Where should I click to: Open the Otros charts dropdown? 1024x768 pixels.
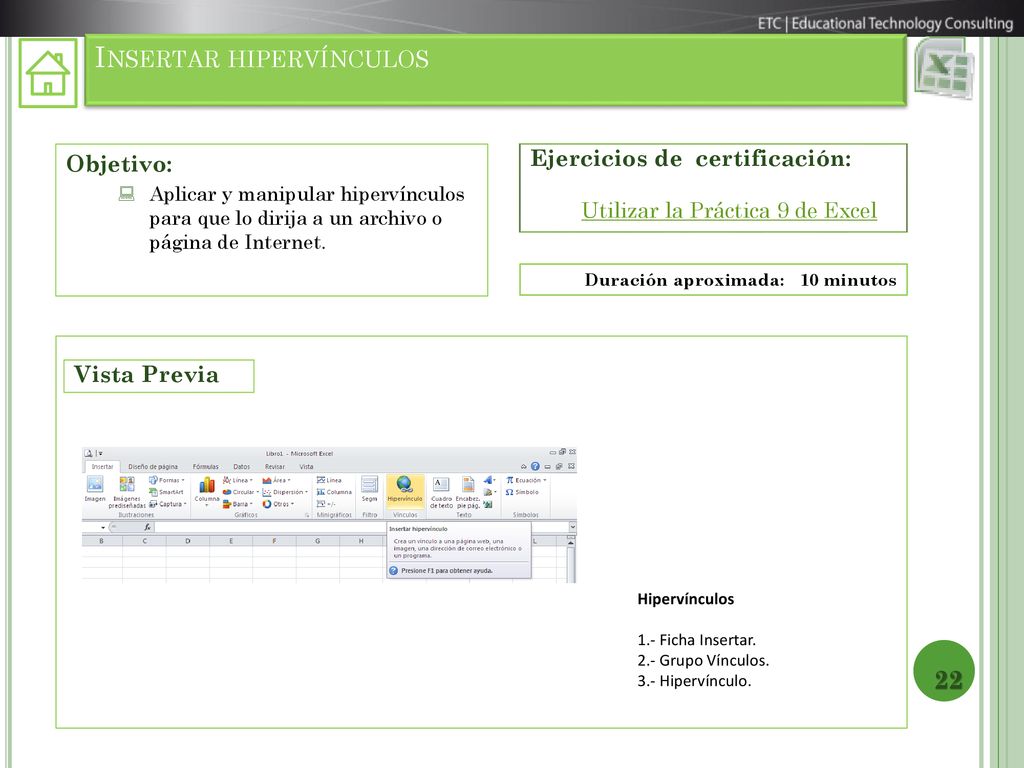[278, 504]
